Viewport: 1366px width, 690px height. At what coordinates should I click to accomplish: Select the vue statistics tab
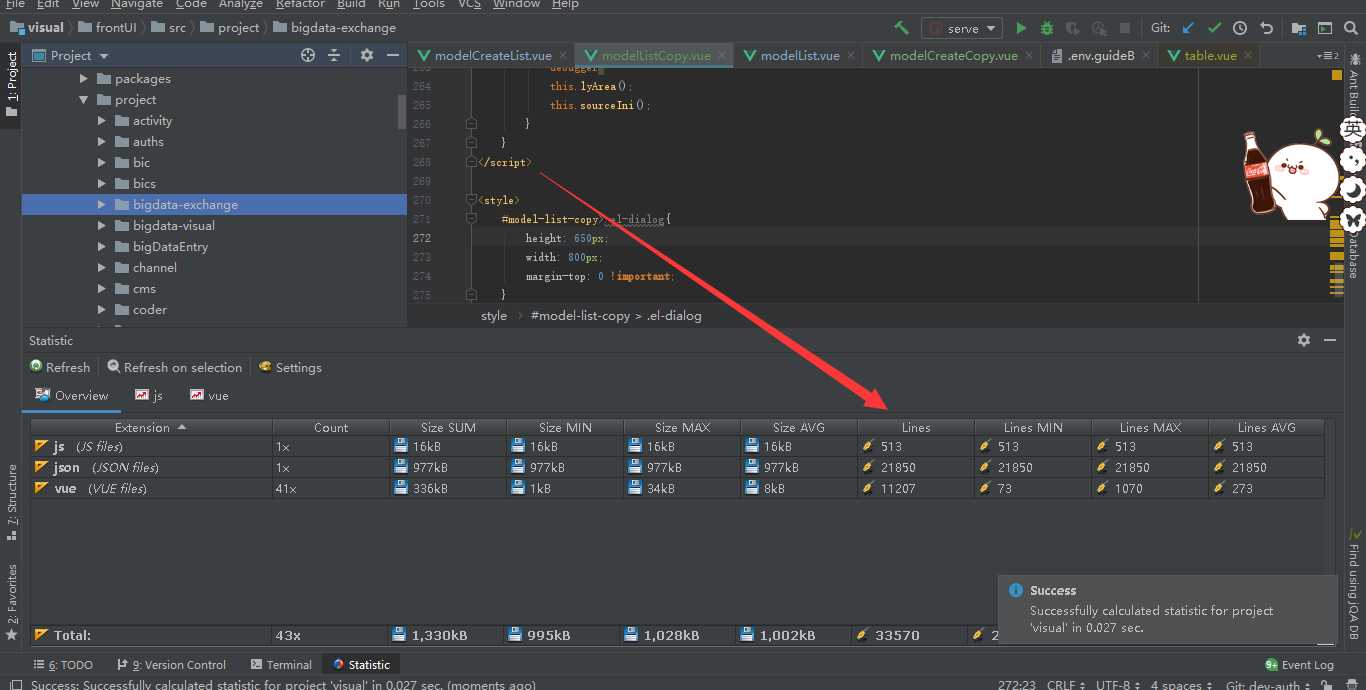[x=210, y=395]
